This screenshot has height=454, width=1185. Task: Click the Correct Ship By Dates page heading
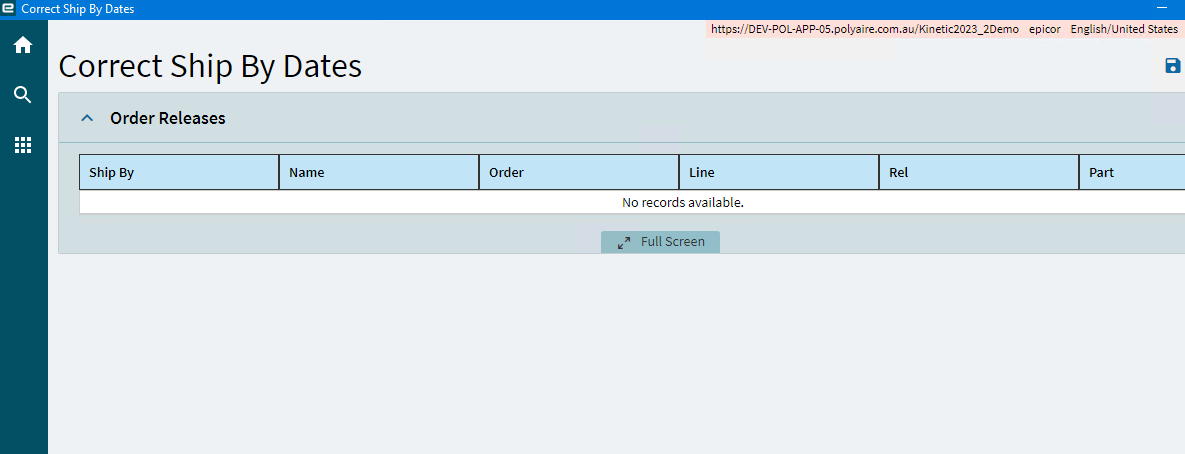210,66
